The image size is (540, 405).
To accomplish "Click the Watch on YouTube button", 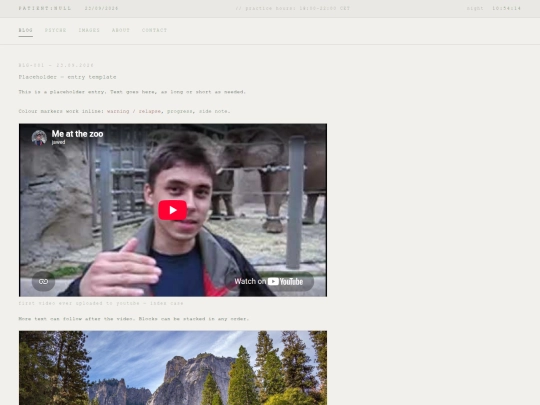I will pyautogui.click(x=269, y=281).
